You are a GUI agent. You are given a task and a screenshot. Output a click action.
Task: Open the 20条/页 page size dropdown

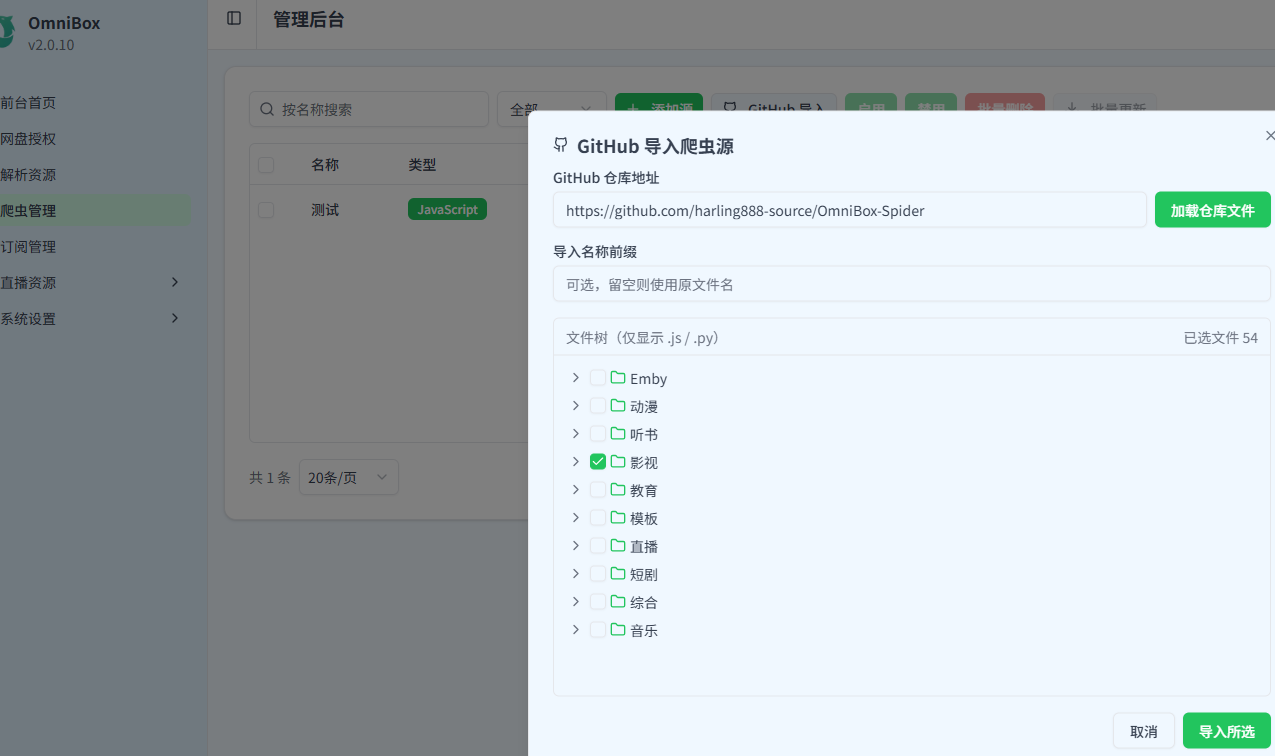(349, 477)
